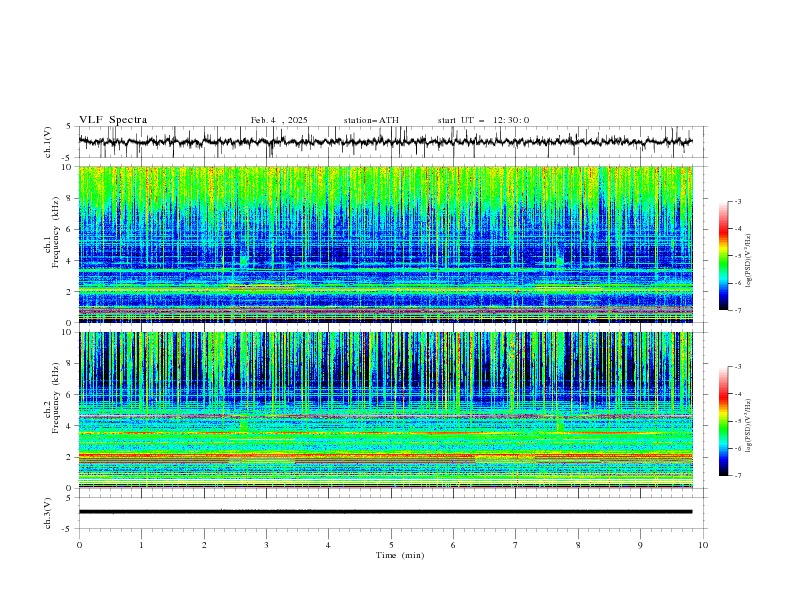
Task: Click the ch.1 colorbar log(PSD) label
Action: pyautogui.click(x=748, y=261)
